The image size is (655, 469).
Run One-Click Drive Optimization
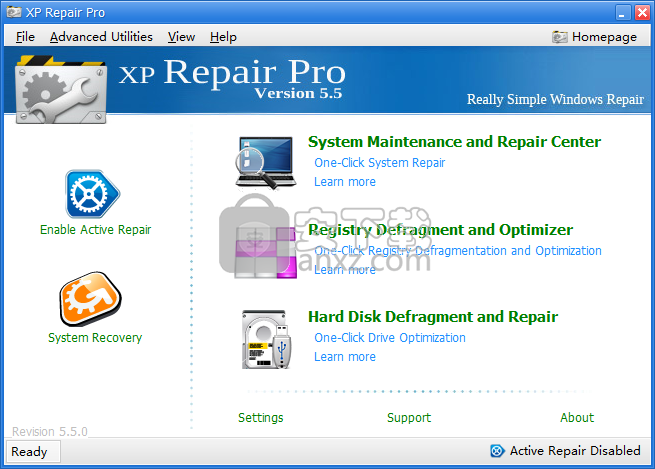390,337
